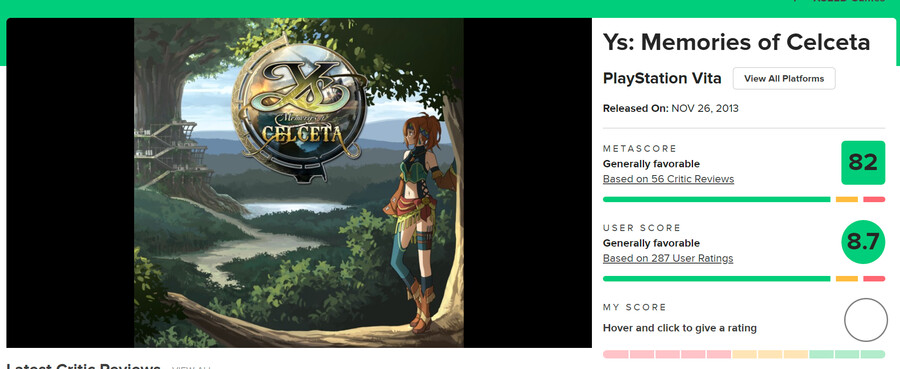This screenshot has width=900, height=369.
Task: Select the red negative bar under Metascore
Action: pos(874,199)
